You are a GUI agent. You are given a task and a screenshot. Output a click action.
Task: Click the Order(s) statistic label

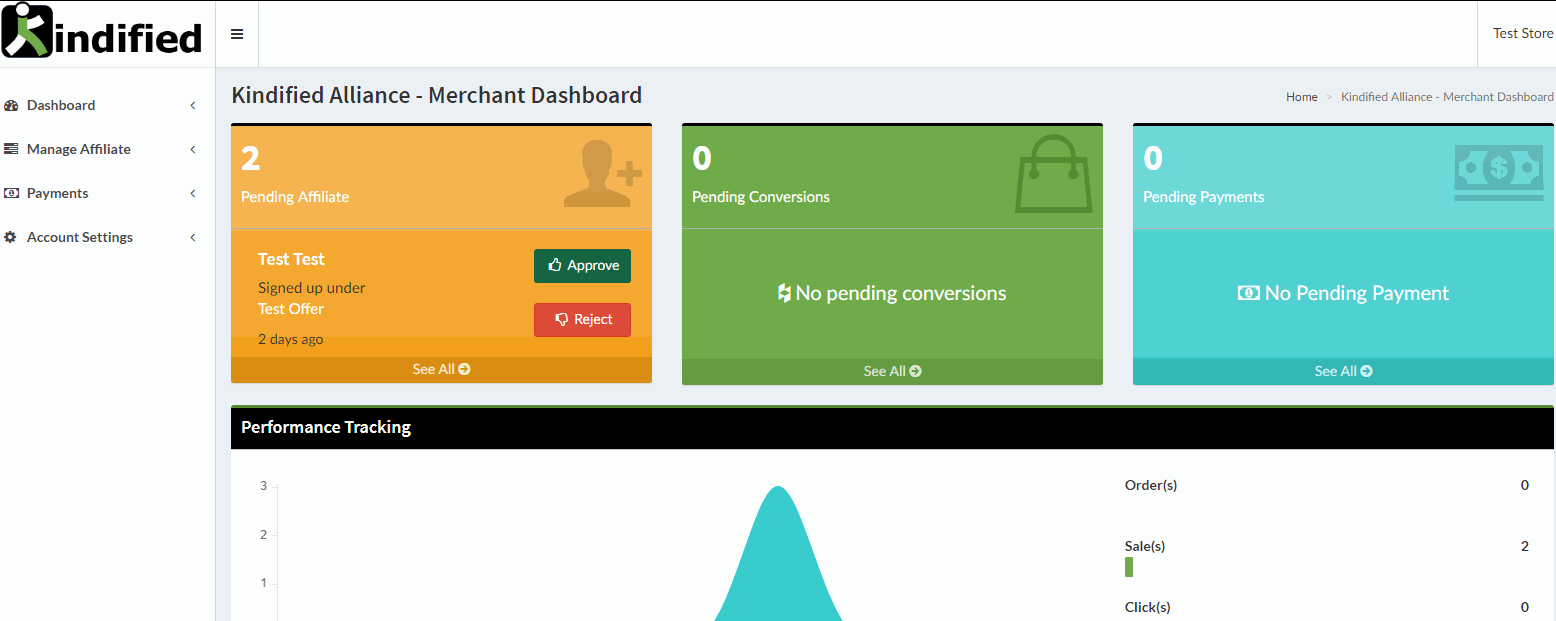click(1151, 485)
